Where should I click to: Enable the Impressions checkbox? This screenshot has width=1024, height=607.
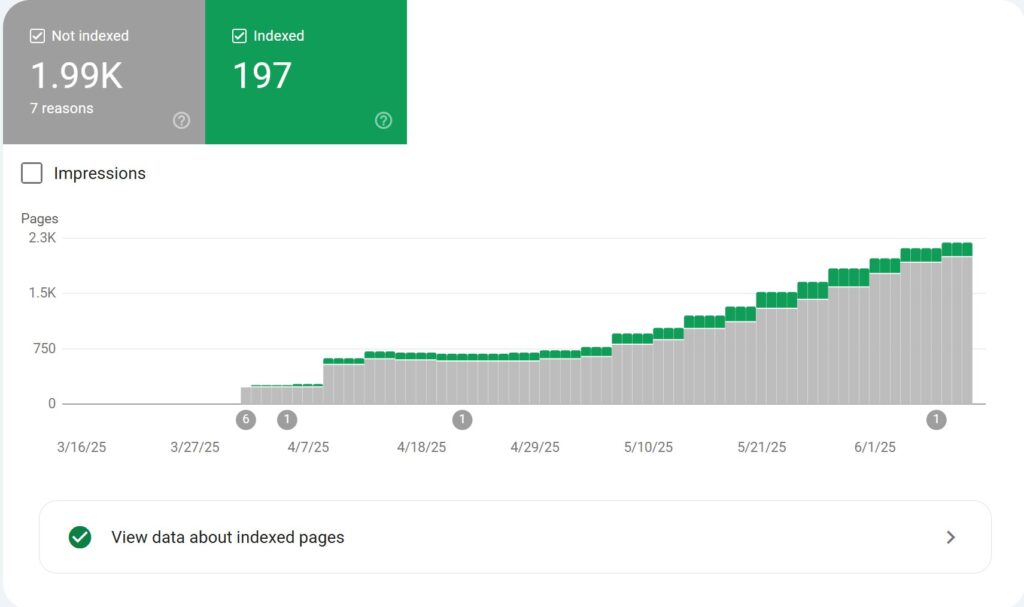point(31,173)
